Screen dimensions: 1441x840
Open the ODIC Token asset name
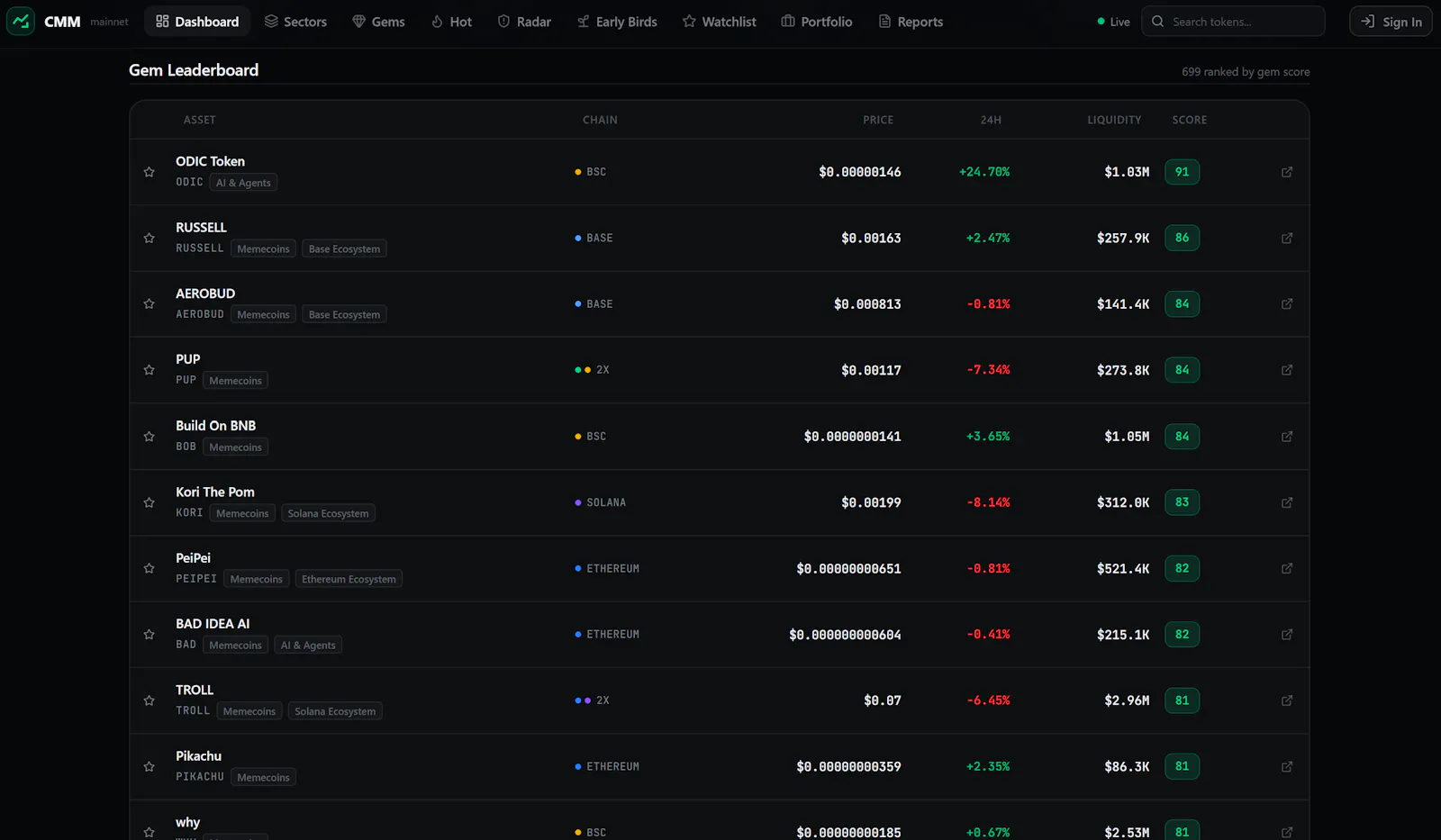pyautogui.click(x=210, y=161)
